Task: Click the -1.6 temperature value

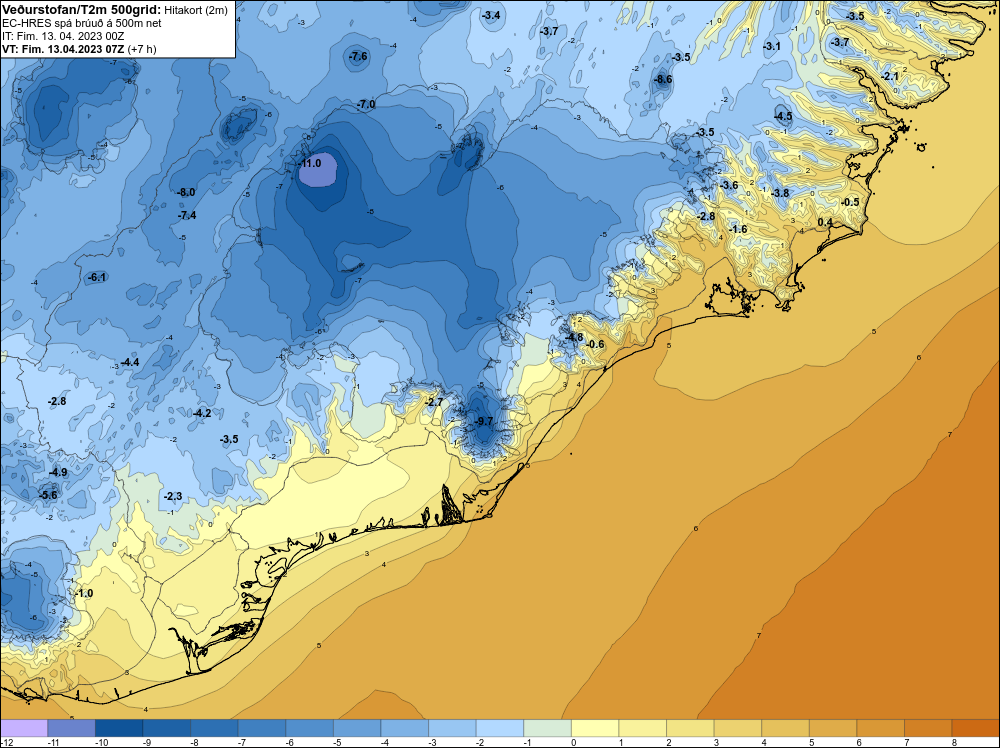Action: [x=738, y=230]
